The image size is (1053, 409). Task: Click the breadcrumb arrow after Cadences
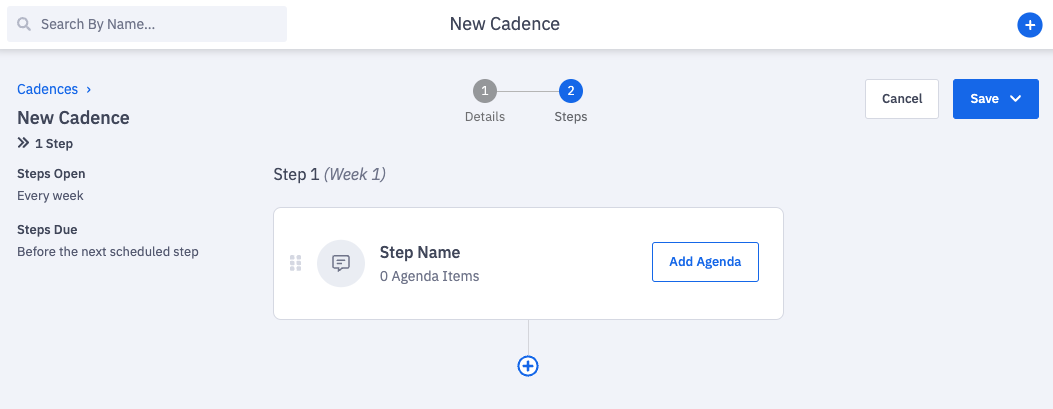coord(89,89)
